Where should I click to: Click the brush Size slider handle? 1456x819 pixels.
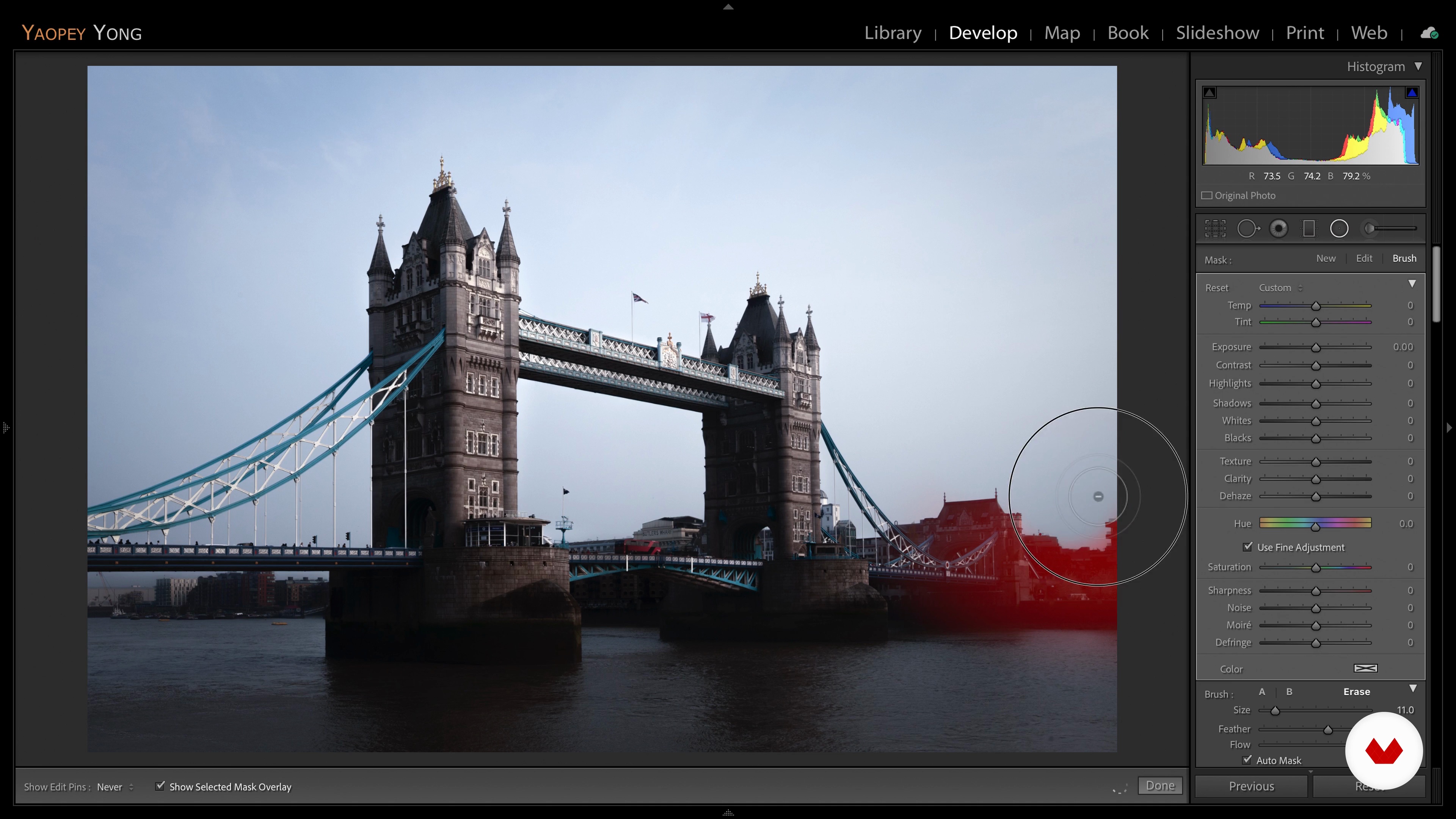coord(1275,711)
